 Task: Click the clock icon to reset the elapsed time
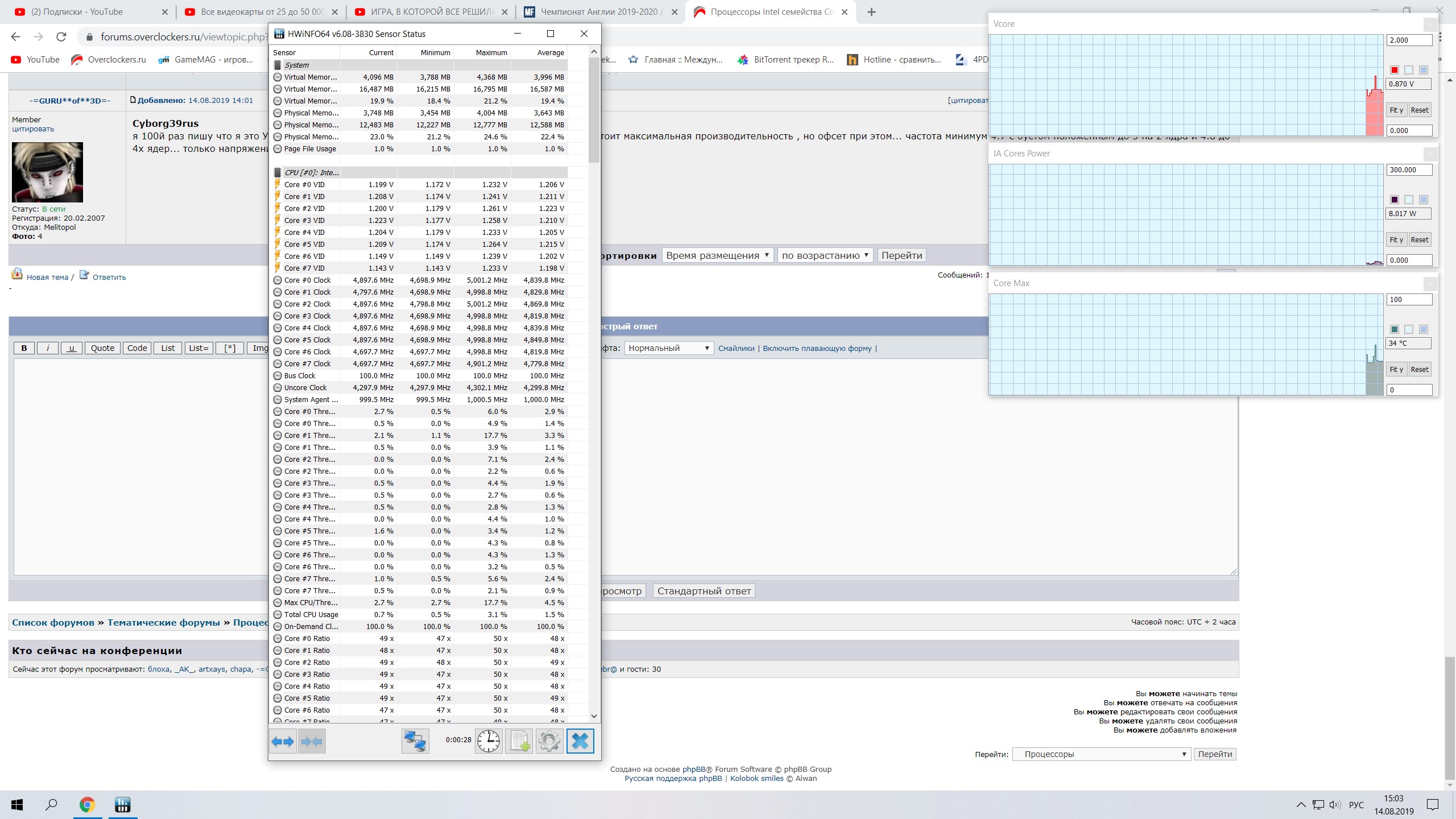coord(488,741)
